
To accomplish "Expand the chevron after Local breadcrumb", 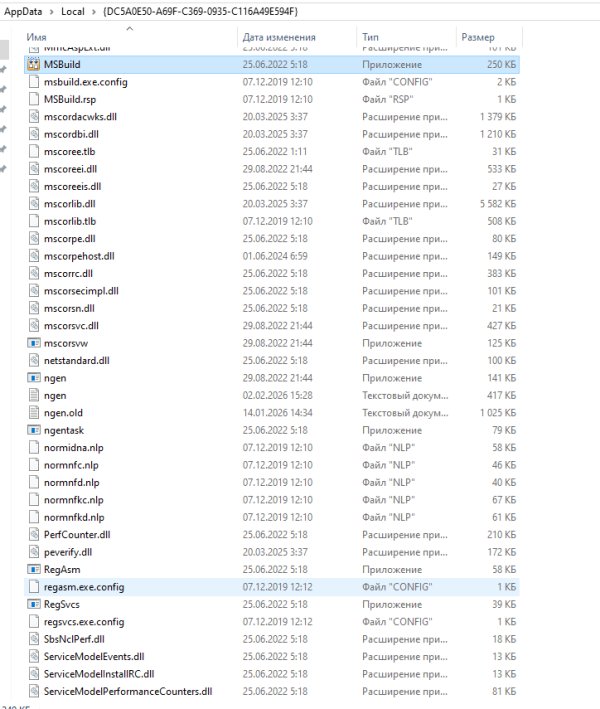I will click(94, 12).
